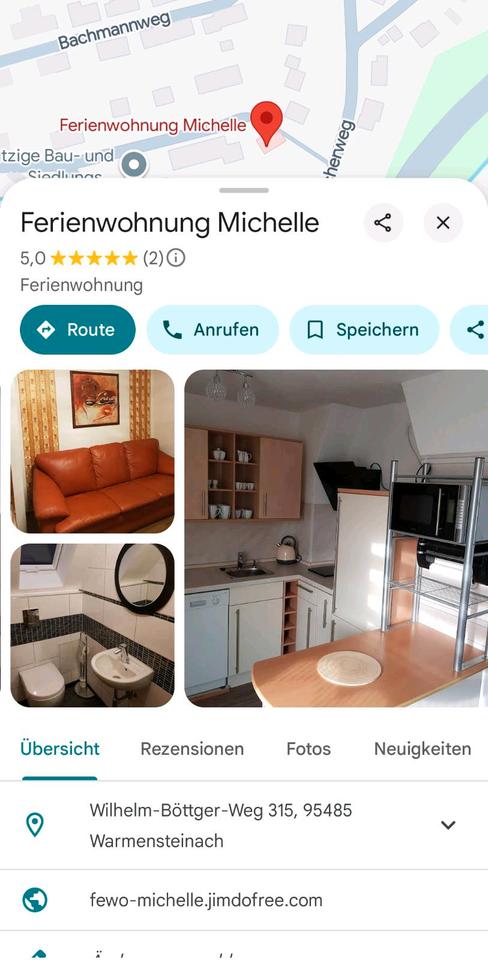The image size is (488, 960).
Task: Close the place details panel
Action: 443,223
